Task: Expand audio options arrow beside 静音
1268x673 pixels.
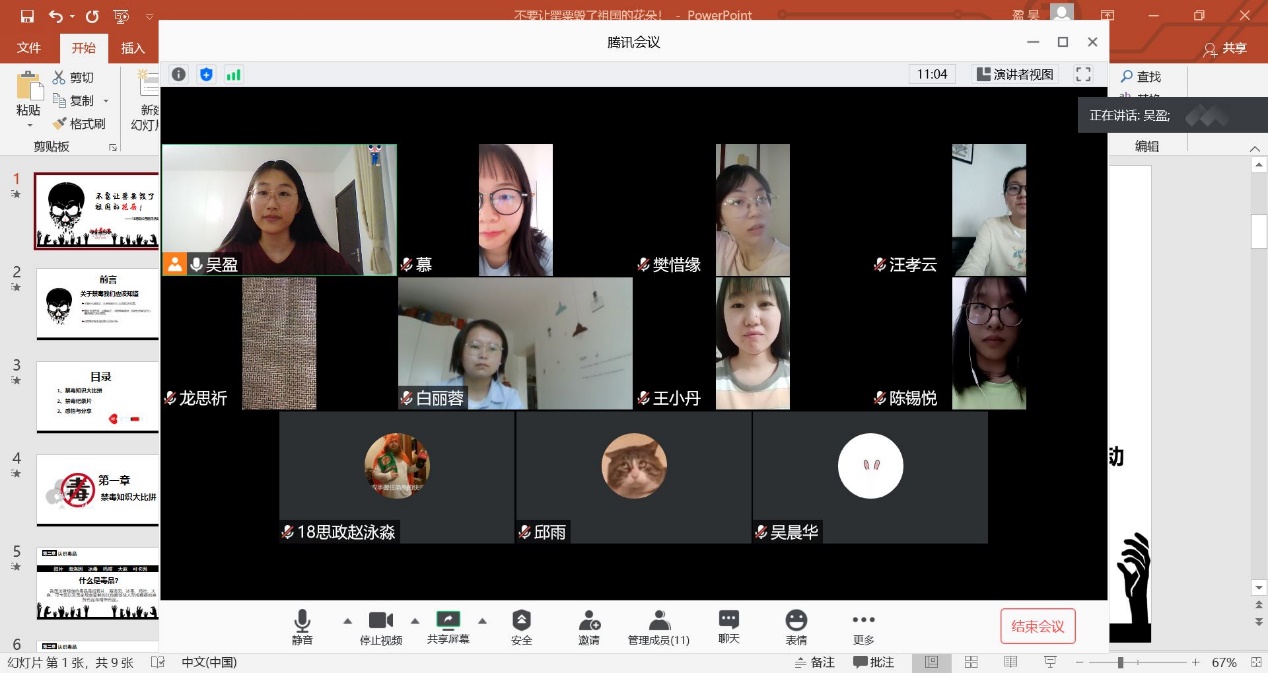Action: click(347, 620)
